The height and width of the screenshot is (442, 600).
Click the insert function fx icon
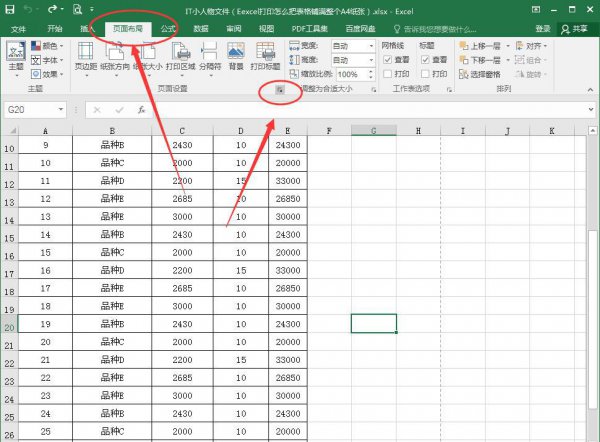(142, 110)
